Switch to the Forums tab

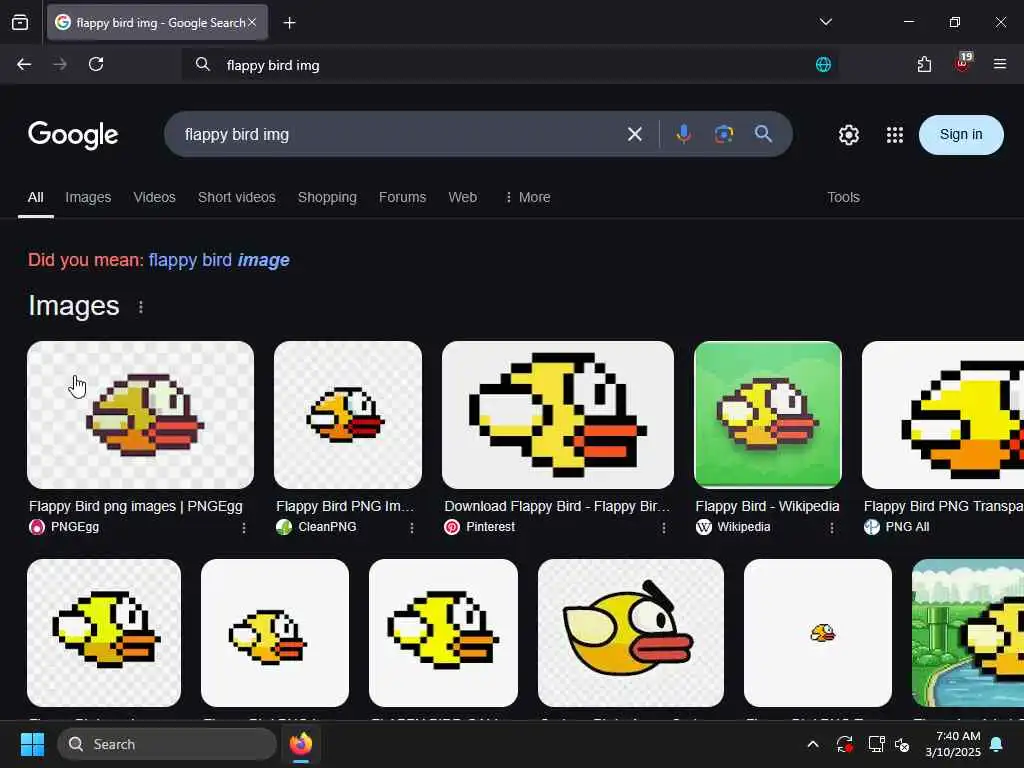[x=402, y=197]
